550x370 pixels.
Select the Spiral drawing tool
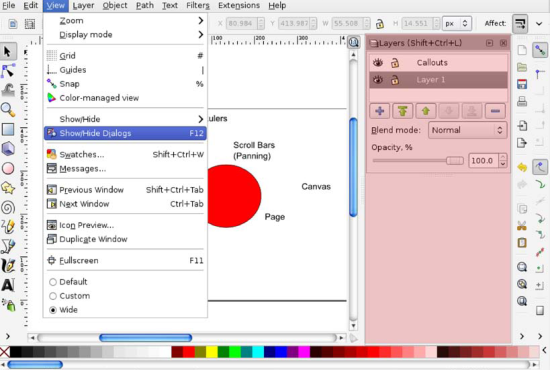click(8, 207)
